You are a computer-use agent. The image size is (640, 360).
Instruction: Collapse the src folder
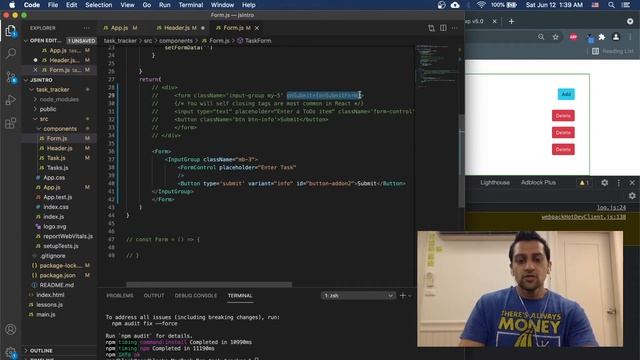[44, 119]
